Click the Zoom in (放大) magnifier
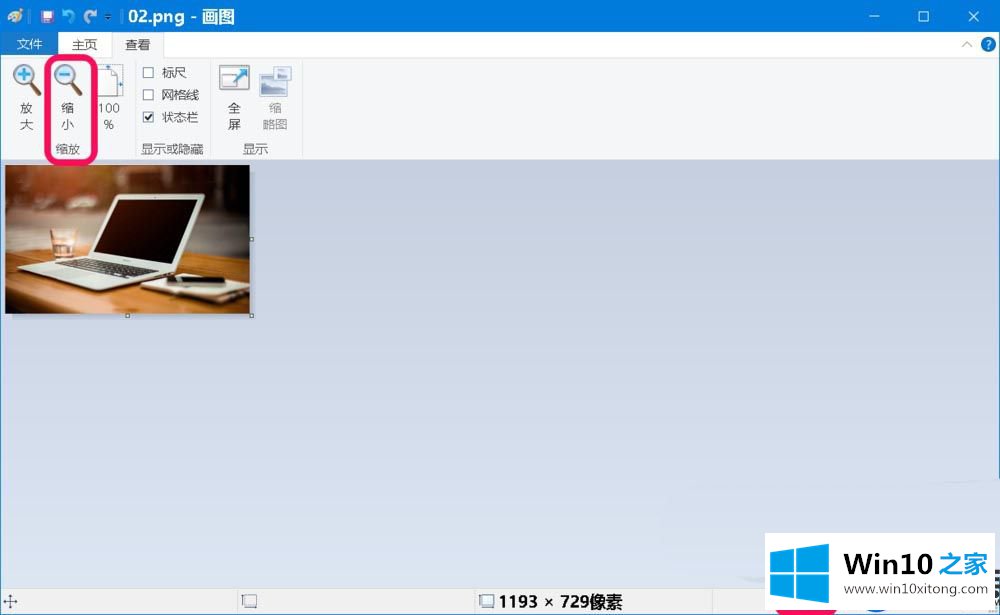 click(x=26, y=97)
